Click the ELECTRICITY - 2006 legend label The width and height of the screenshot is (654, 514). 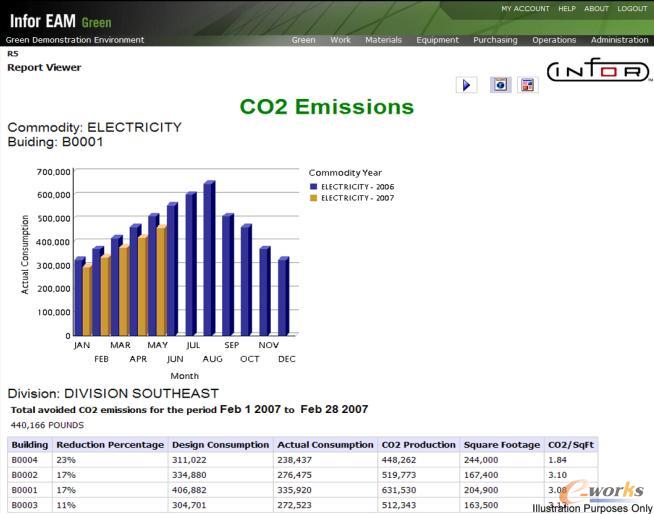click(x=357, y=186)
